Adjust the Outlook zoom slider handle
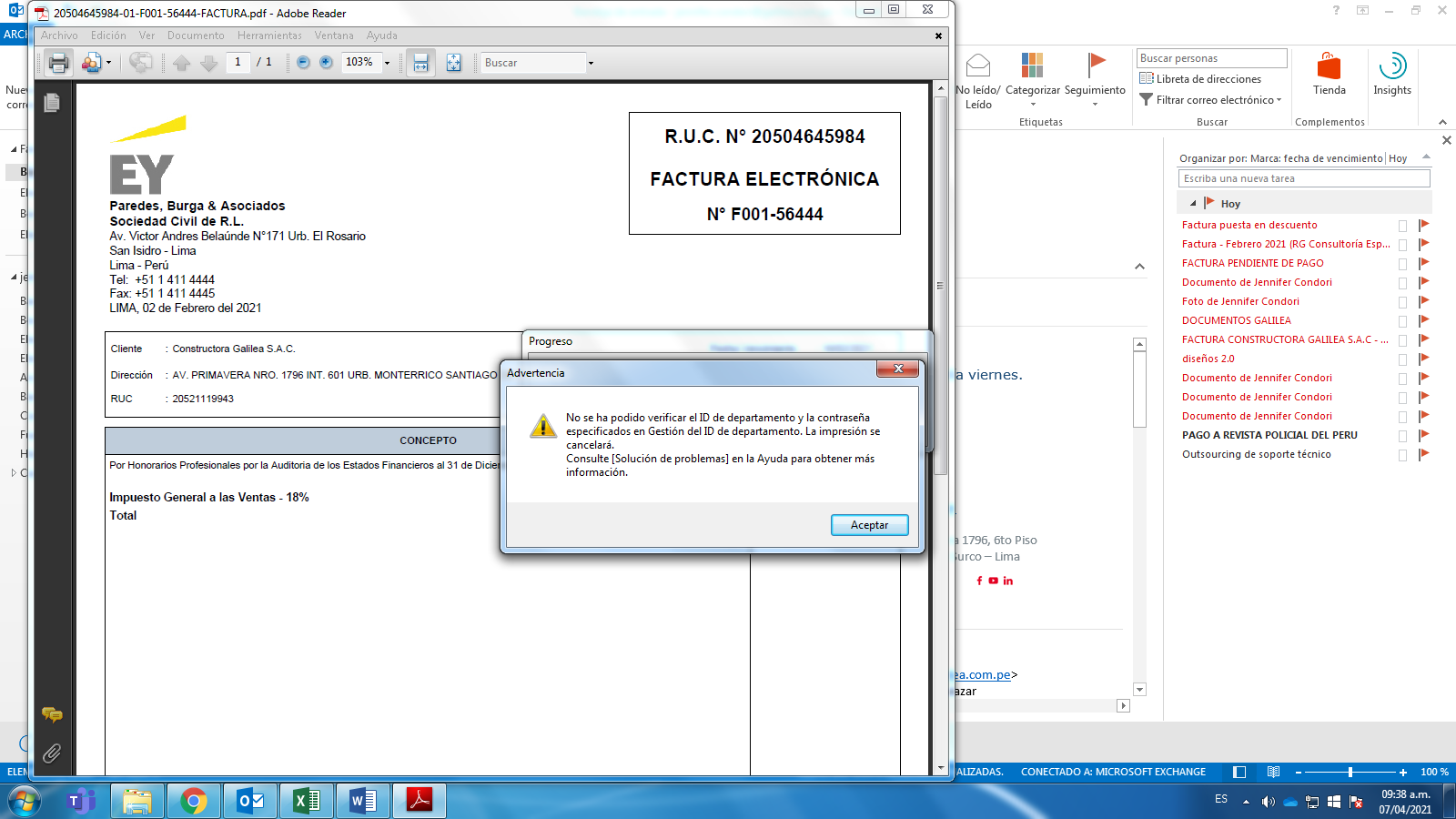 1350,772
